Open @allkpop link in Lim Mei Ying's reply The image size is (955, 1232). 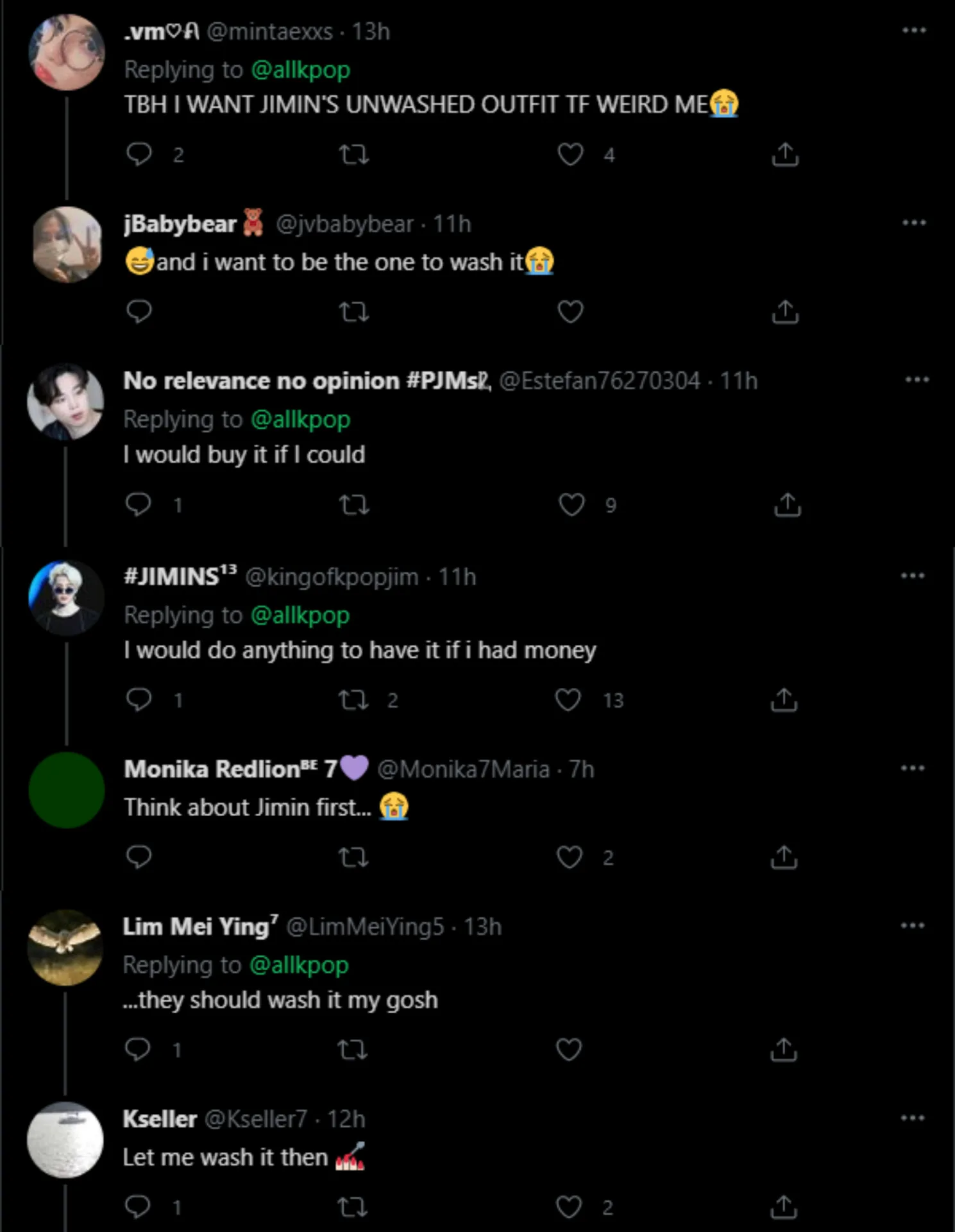pyautogui.click(x=299, y=964)
